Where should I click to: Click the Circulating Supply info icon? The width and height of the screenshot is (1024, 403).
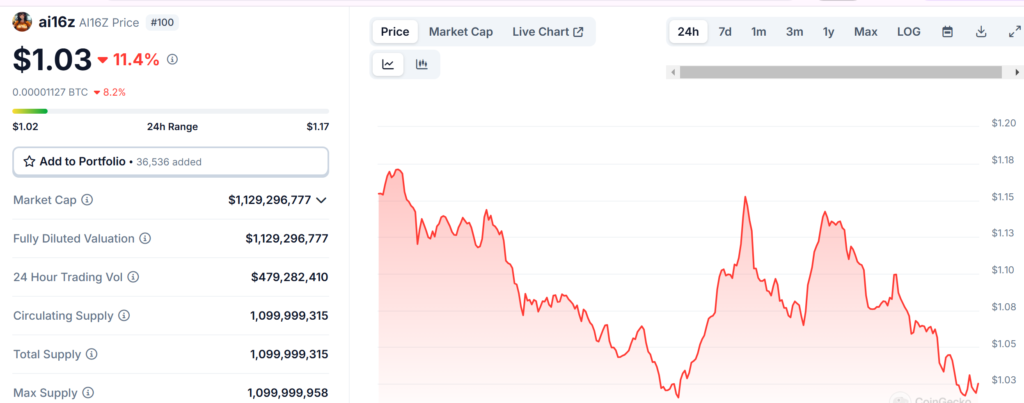[124, 316]
